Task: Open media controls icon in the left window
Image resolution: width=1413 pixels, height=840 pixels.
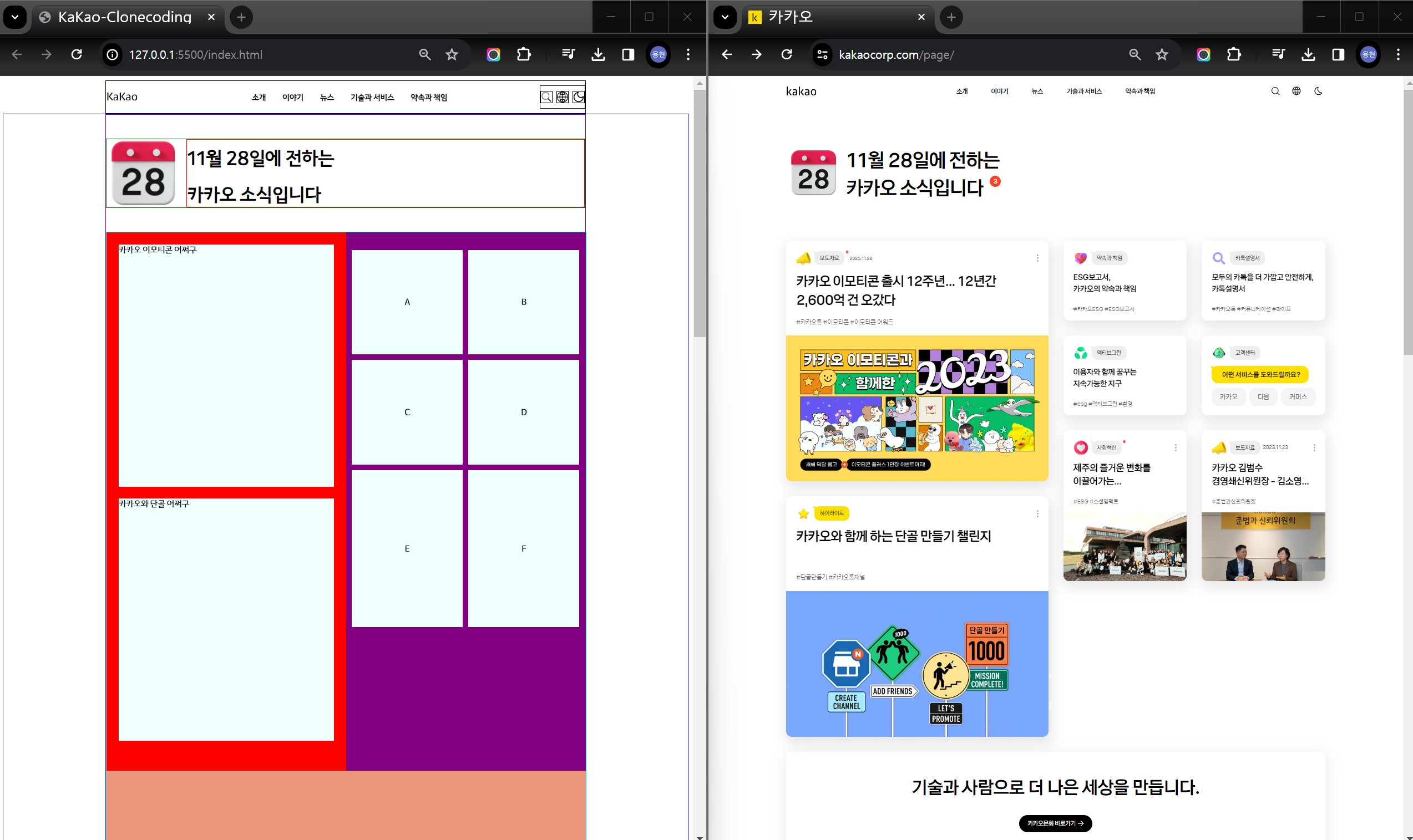Action: [x=569, y=54]
